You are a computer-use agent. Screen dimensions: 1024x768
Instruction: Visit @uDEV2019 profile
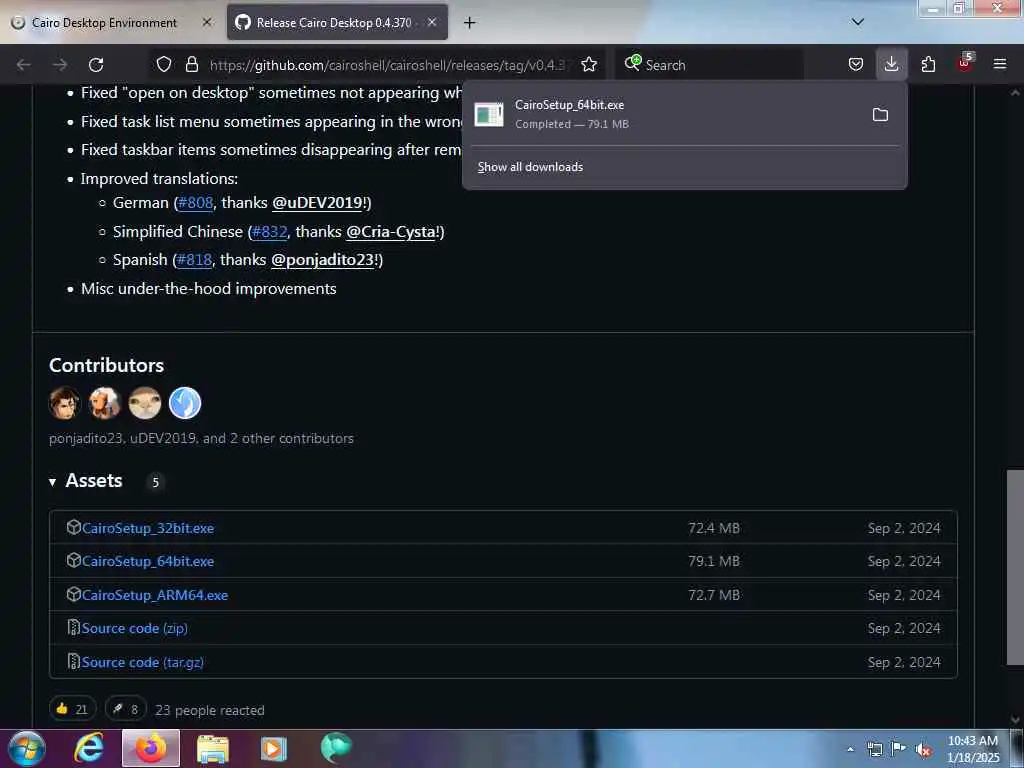[x=317, y=203]
